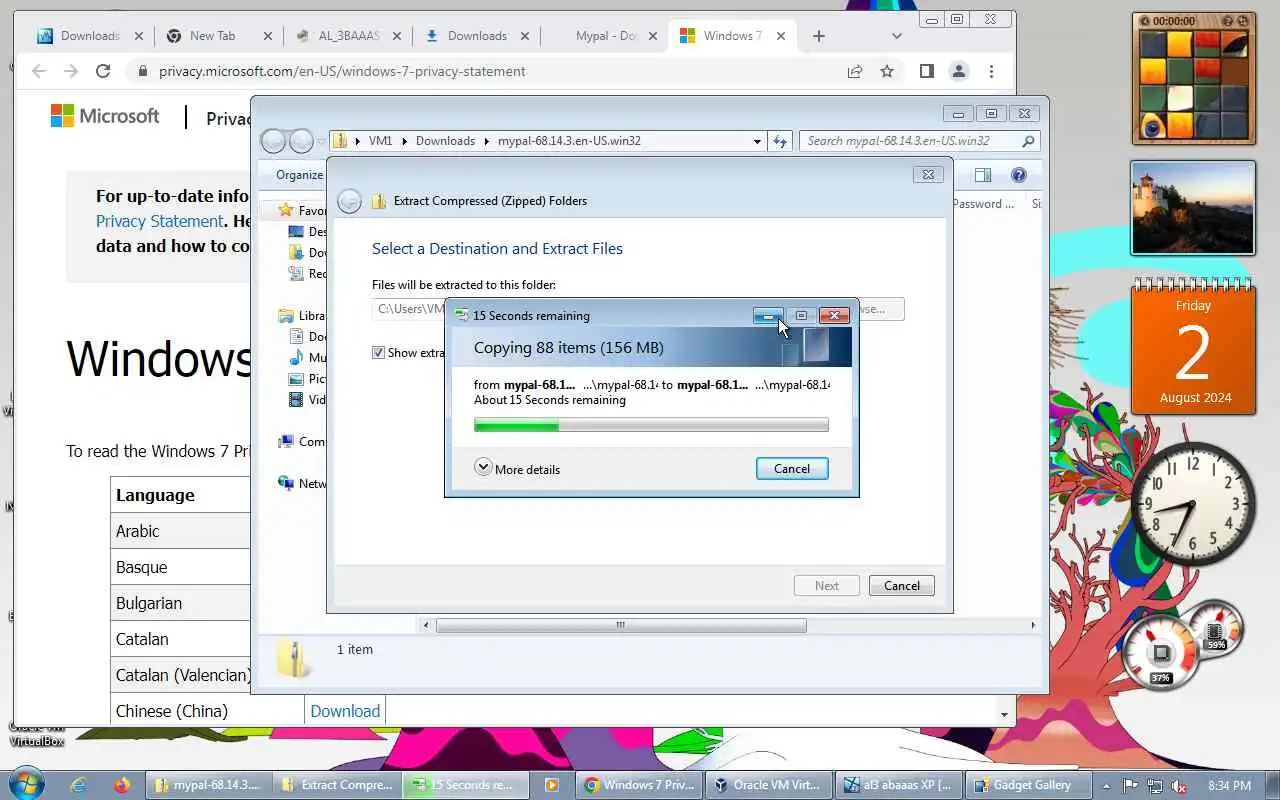Click Privacy Statement link on webpage
The image size is (1280, 800).
pos(160,221)
